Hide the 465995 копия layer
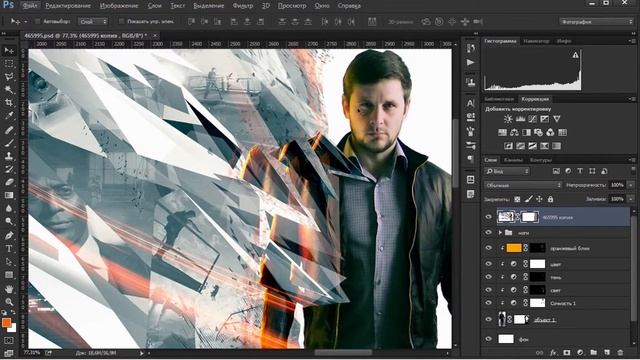Viewport: 640px width, 360px height. pyautogui.click(x=489, y=217)
